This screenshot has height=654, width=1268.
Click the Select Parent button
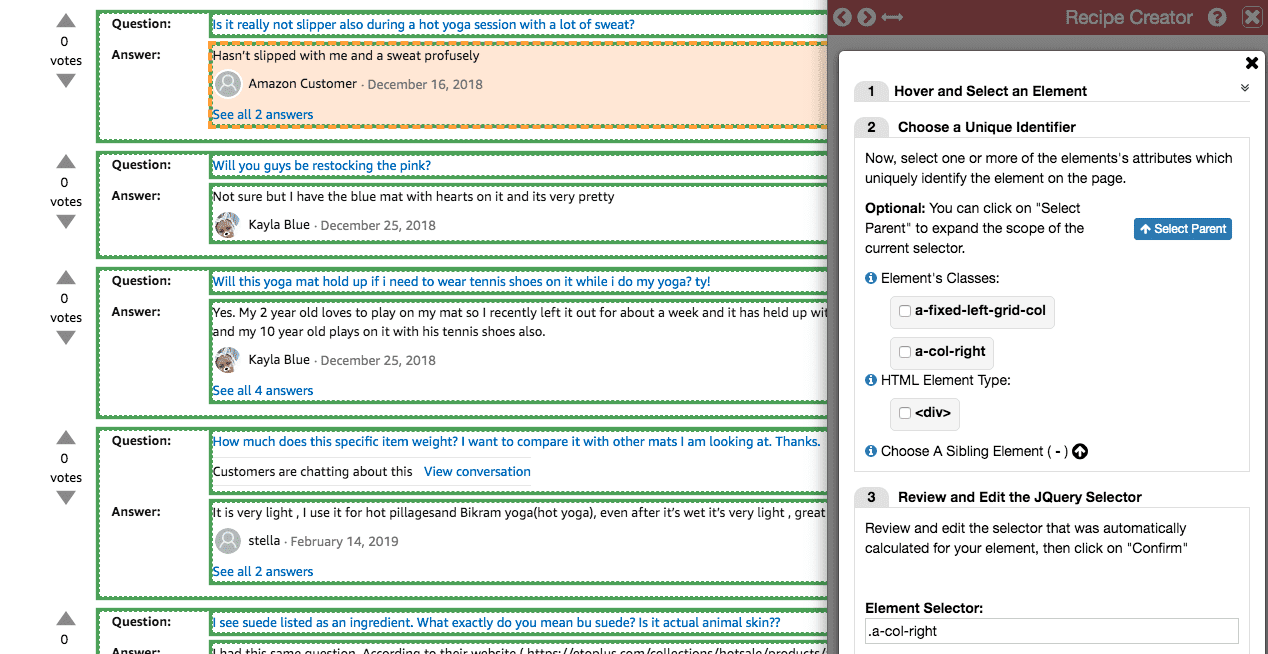point(1183,229)
